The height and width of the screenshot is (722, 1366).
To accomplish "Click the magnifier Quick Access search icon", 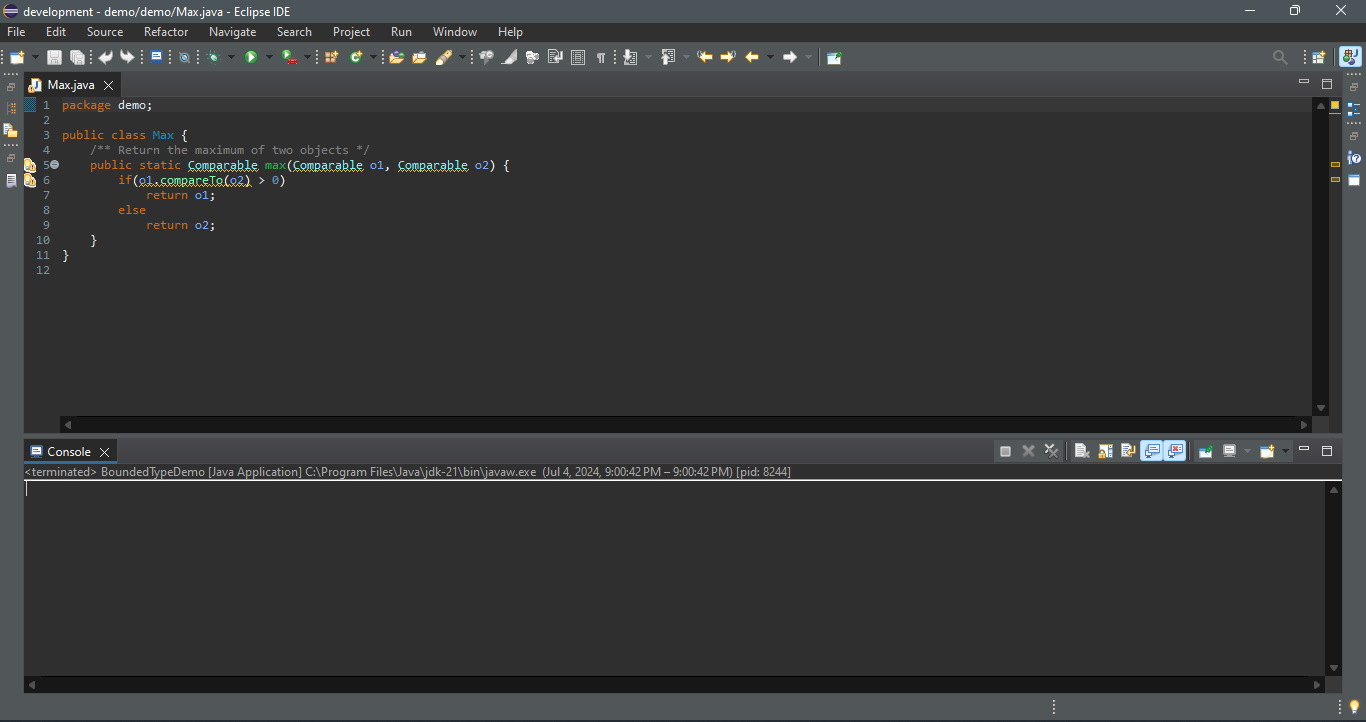I will pyautogui.click(x=1280, y=57).
